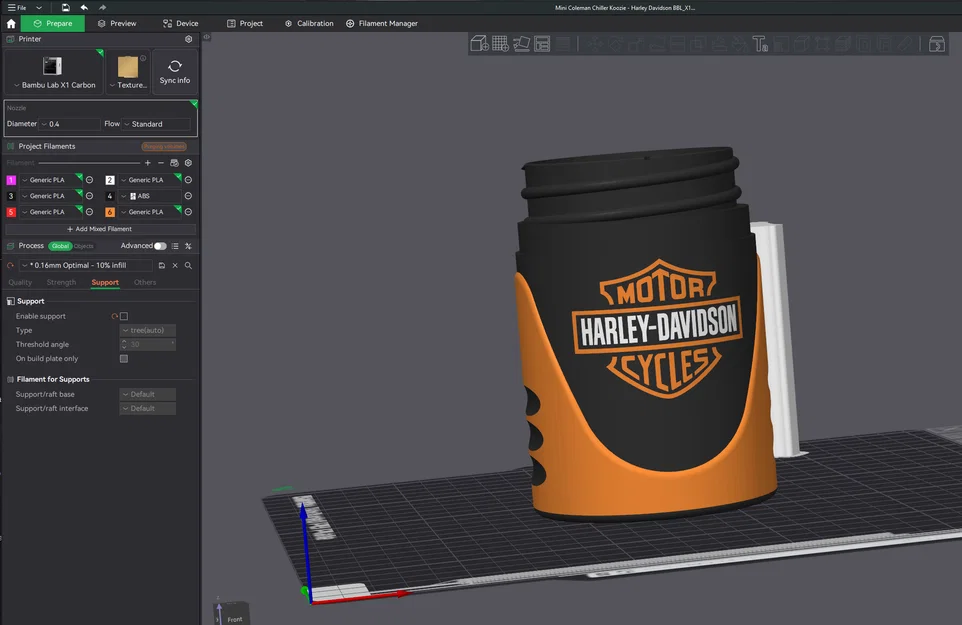This screenshot has height=625, width=962.
Task: Open the Device tab
Action: pos(180,23)
